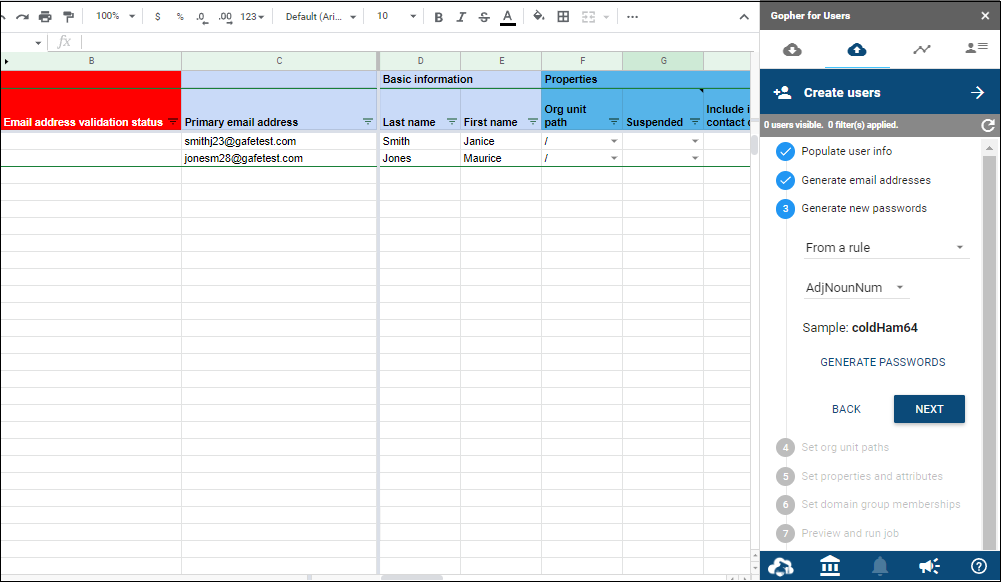
Task: Expand the 'From a rule' dropdown
Action: [x=885, y=248]
